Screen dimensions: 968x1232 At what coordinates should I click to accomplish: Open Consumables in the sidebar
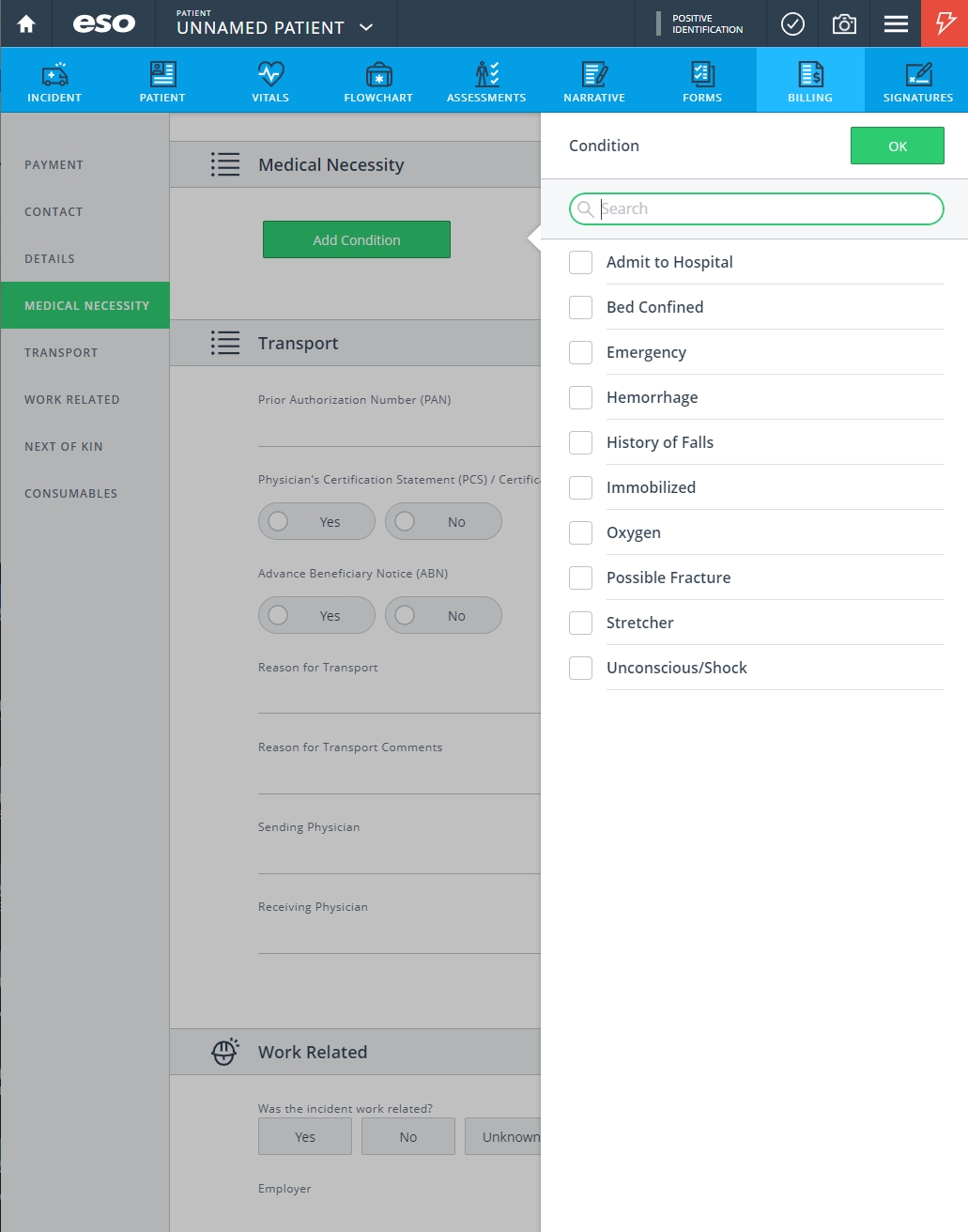click(x=71, y=493)
